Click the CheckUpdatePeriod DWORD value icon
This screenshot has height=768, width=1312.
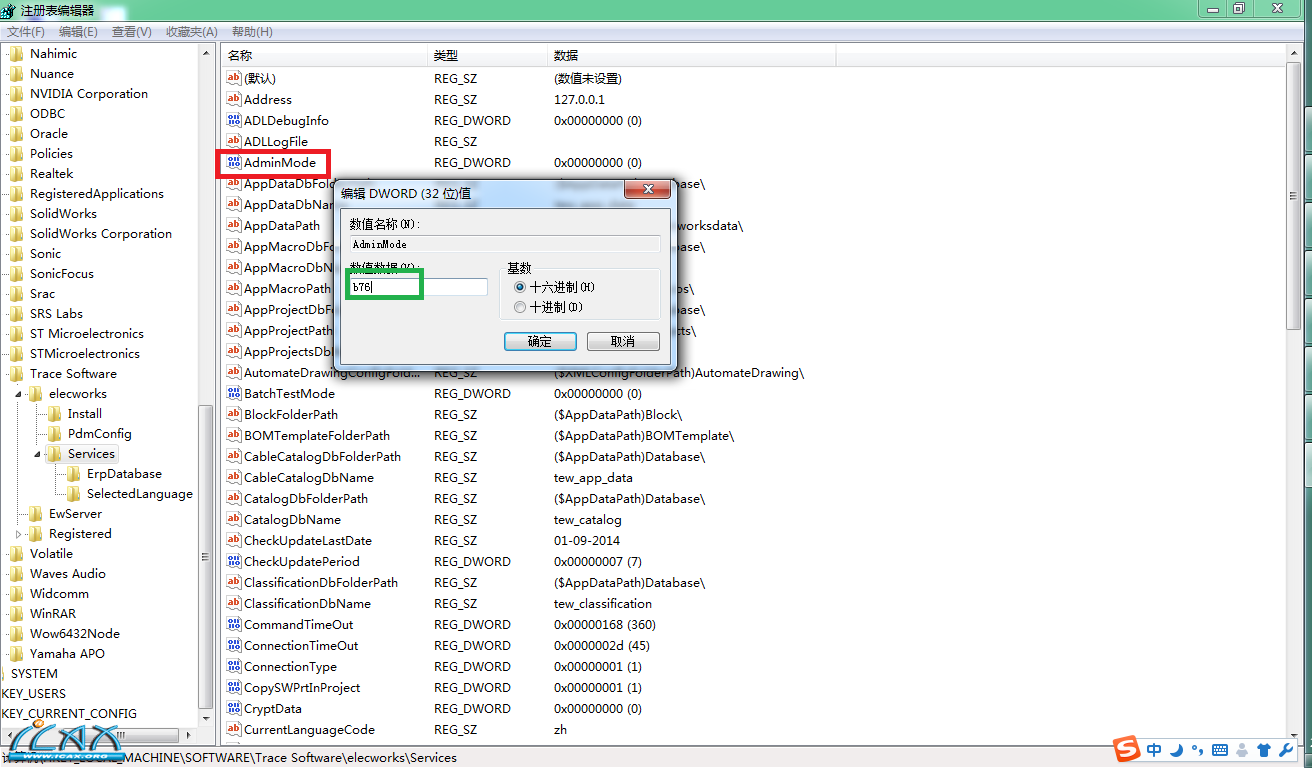(234, 561)
